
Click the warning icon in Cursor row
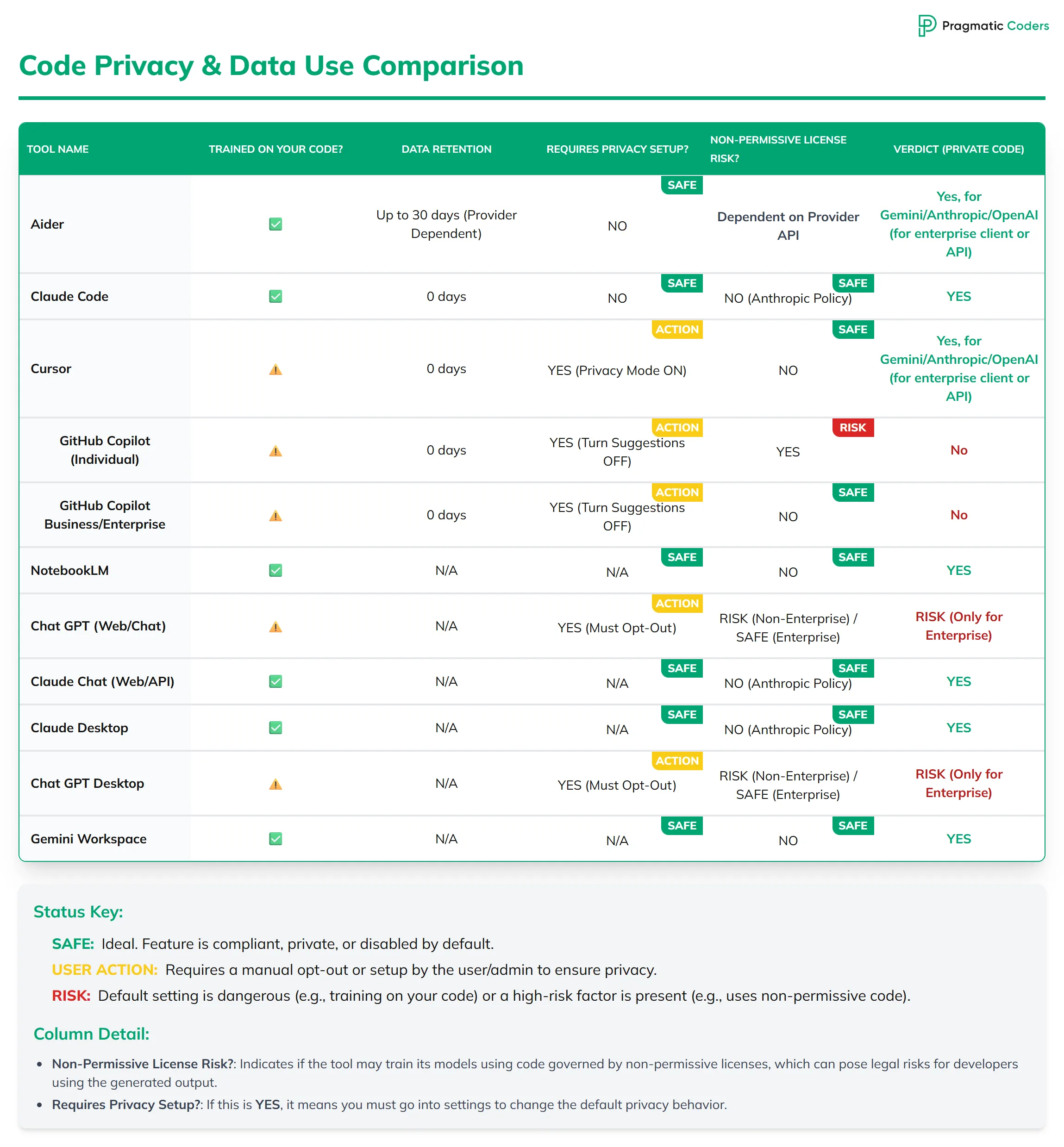(x=275, y=369)
